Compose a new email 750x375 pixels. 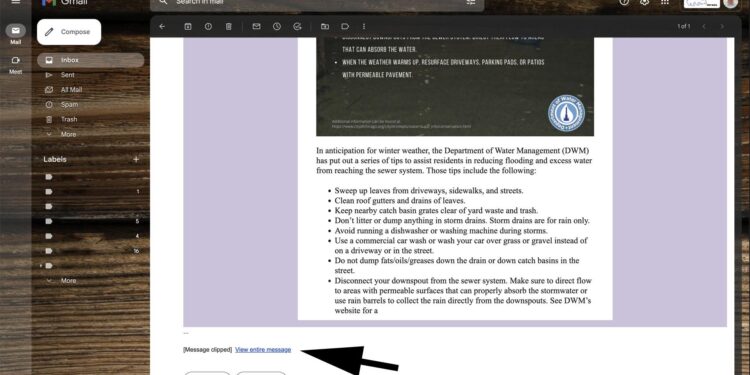click(69, 32)
